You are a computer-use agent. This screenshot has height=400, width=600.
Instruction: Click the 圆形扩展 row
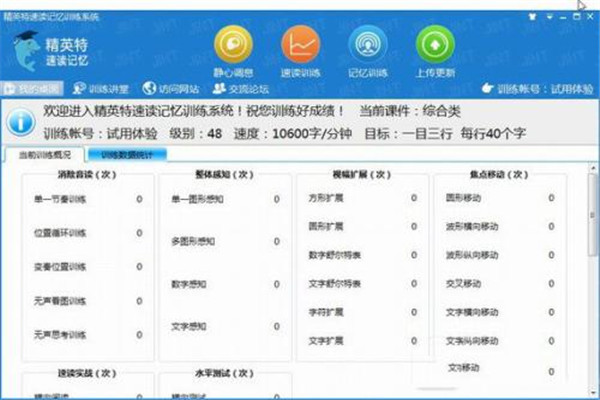[x=363, y=226]
